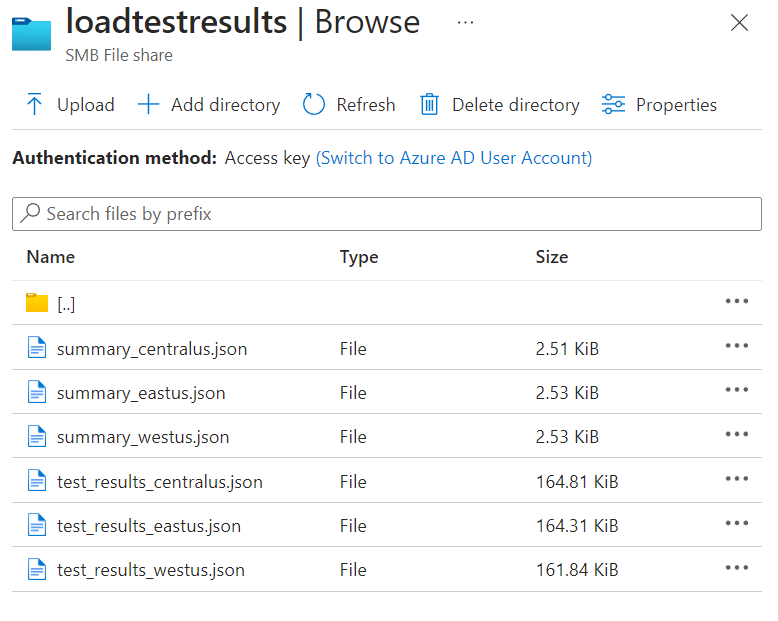Click the file icon of test_results_centralus.json
The image size is (778, 621).
pos(37,480)
